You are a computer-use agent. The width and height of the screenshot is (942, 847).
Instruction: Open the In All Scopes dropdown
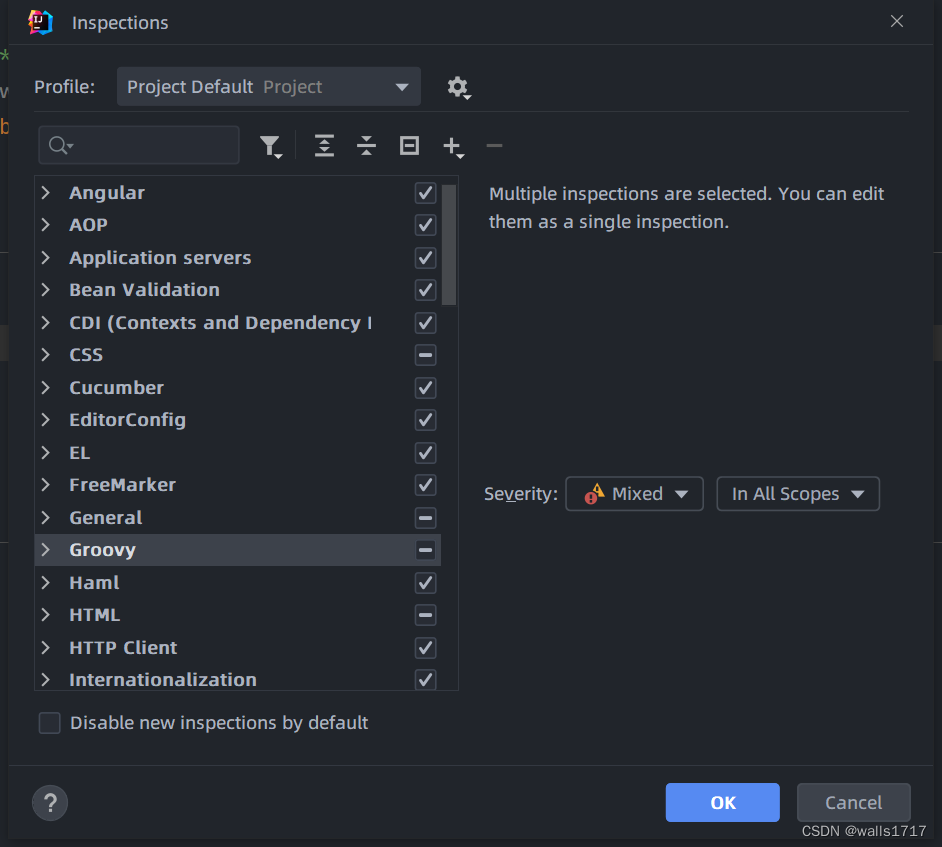(x=798, y=494)
